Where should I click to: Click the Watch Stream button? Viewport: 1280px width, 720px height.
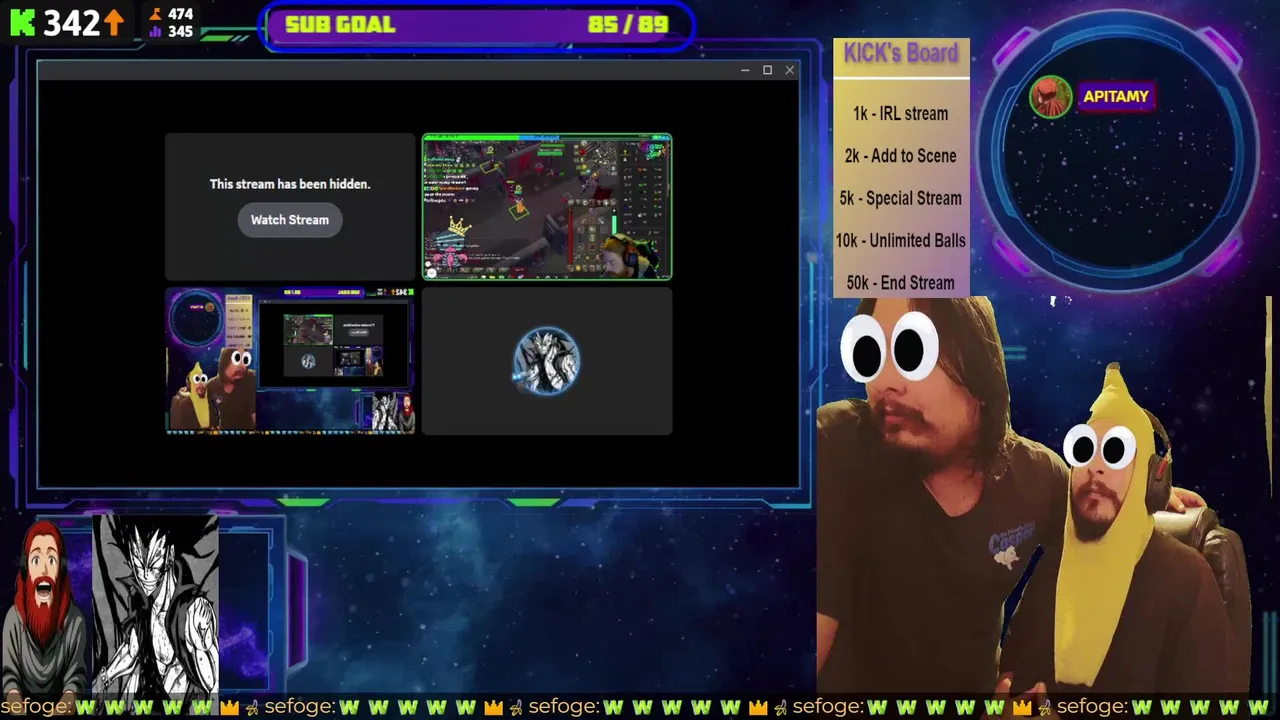click(290, 220)
